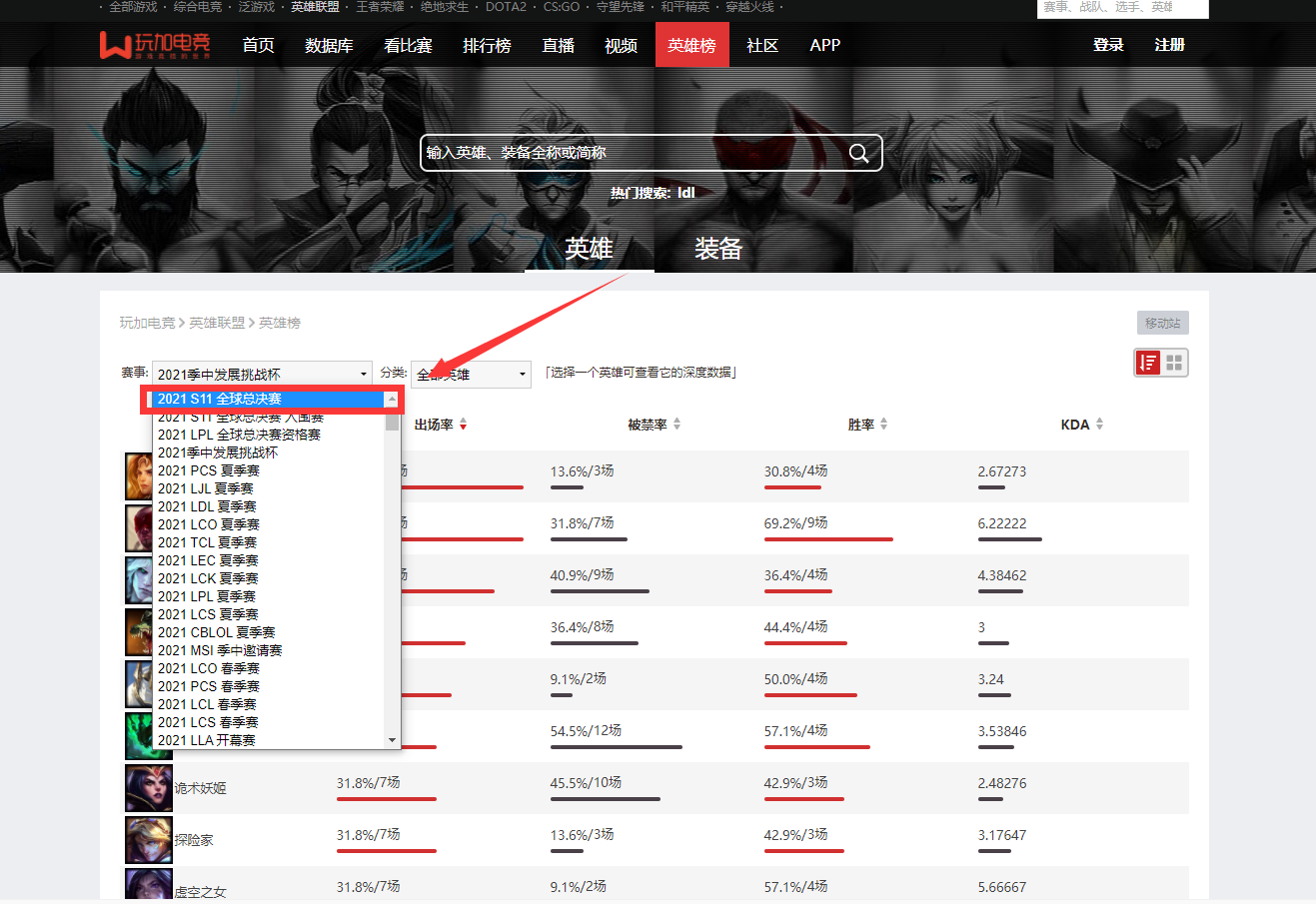Select 2021 LPL 全球总决赛资格赛 option
Viewport: 1316px width, 904px height.
(269, 435)
